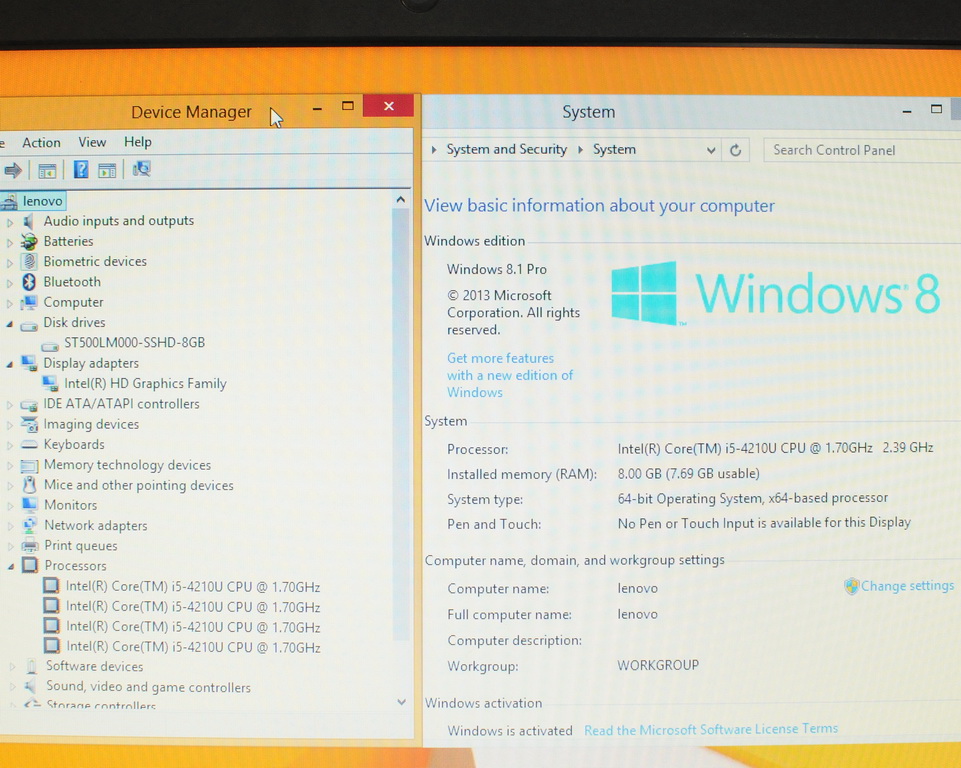Click System and Security breadcrumb
Image resolution: width=961 pixels, height=768 pixels.
(506, 150)
